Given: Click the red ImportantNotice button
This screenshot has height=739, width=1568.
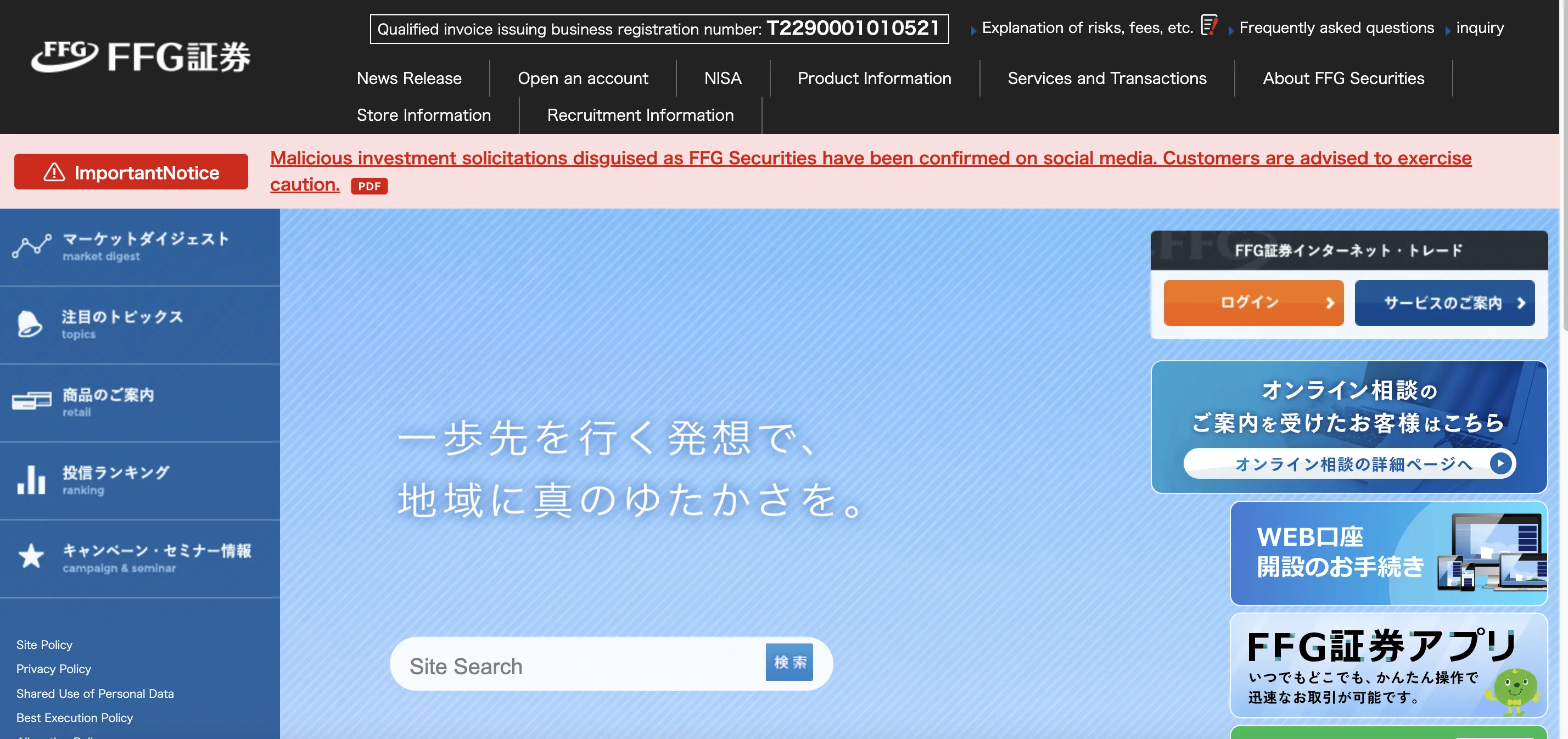Looking at the screenshot, I should tap(131, 172).
